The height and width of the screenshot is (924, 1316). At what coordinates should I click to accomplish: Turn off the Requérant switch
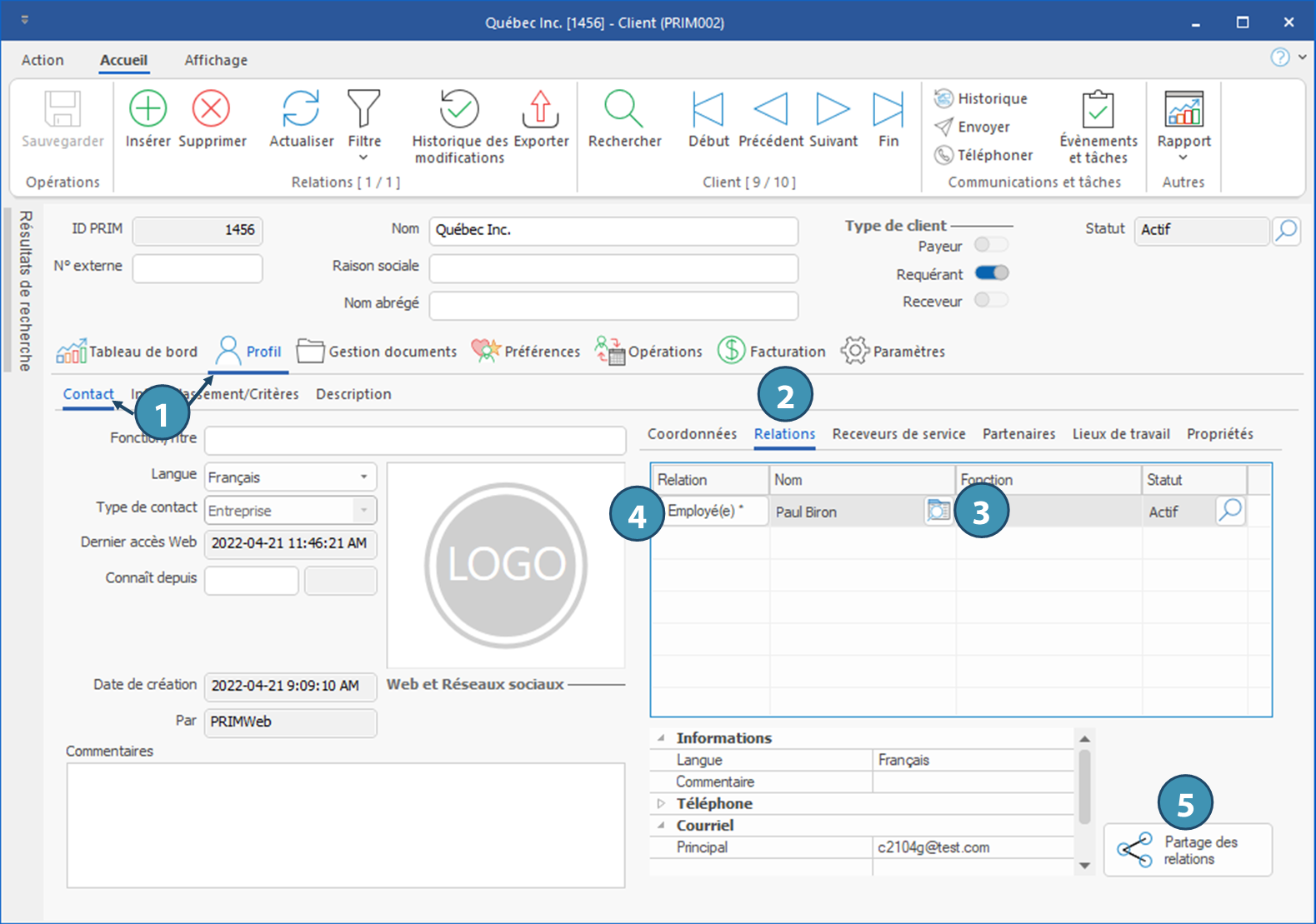pos(991,273)
